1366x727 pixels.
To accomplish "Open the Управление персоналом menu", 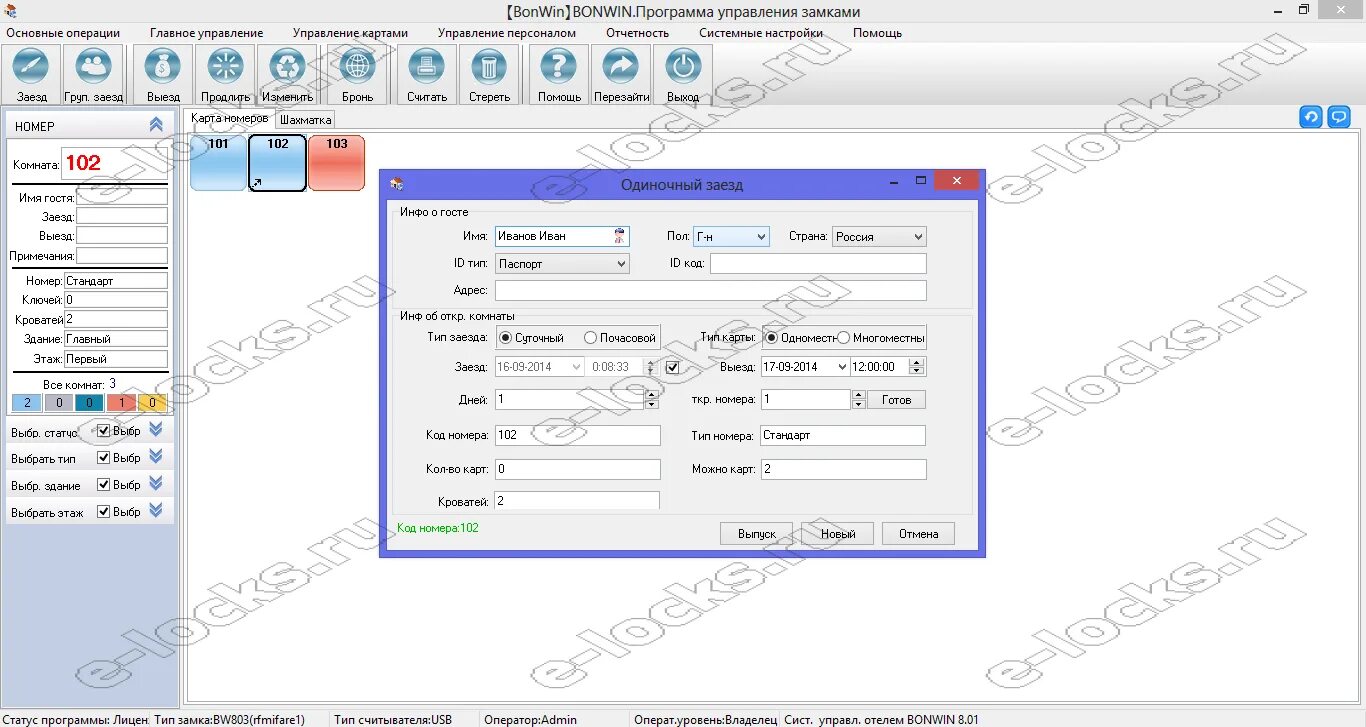I will (507, 33).
